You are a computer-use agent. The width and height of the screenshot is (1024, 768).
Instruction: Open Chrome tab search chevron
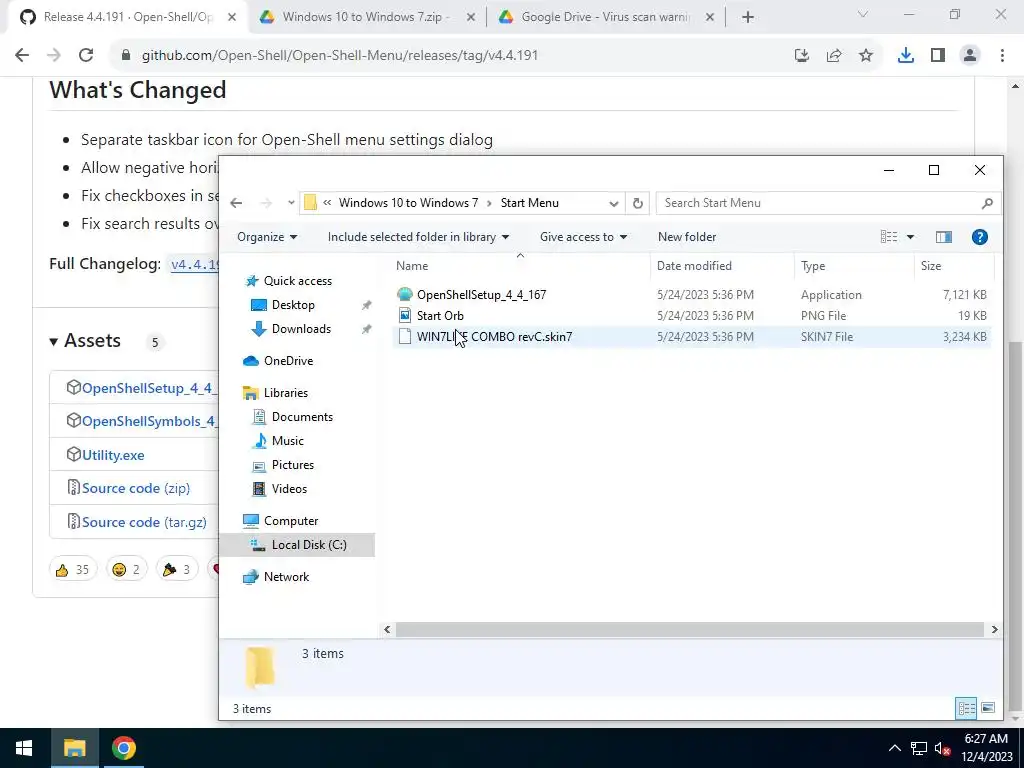pyautogui.click(x=863, y=14)
